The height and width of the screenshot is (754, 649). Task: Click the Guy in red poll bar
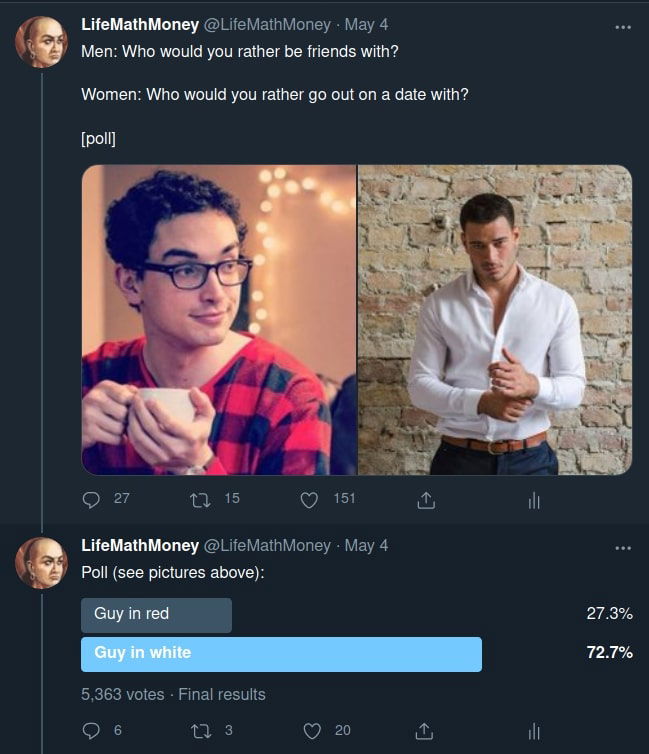click(x=156, y=615)
